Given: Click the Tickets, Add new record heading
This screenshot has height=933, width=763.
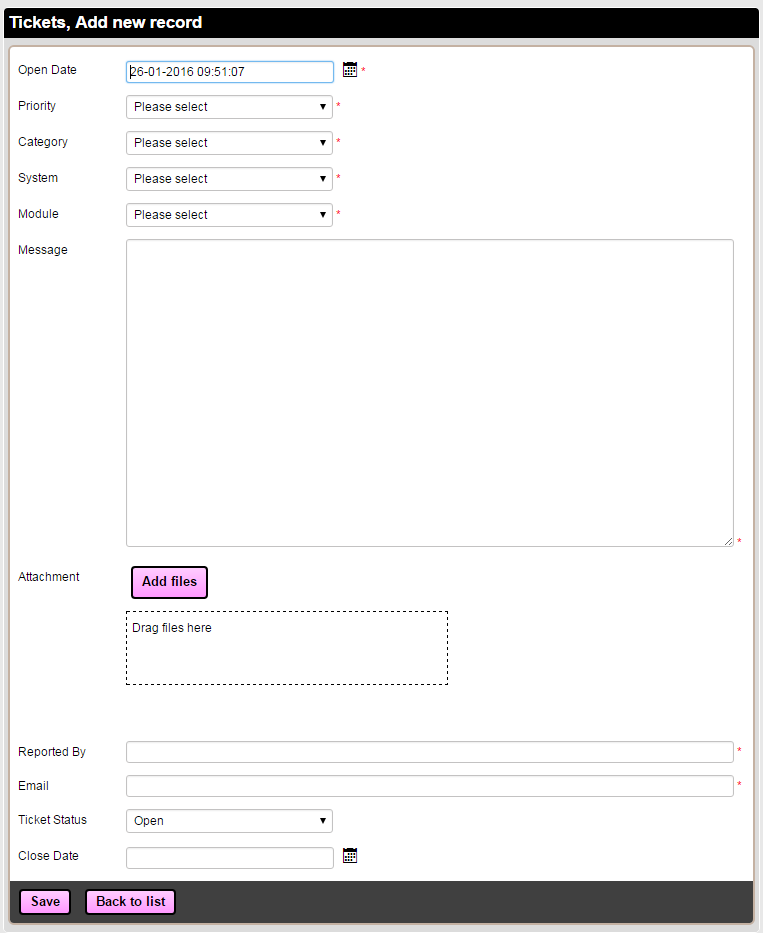Looking at the screenshot, I should (x=106, y=23).
